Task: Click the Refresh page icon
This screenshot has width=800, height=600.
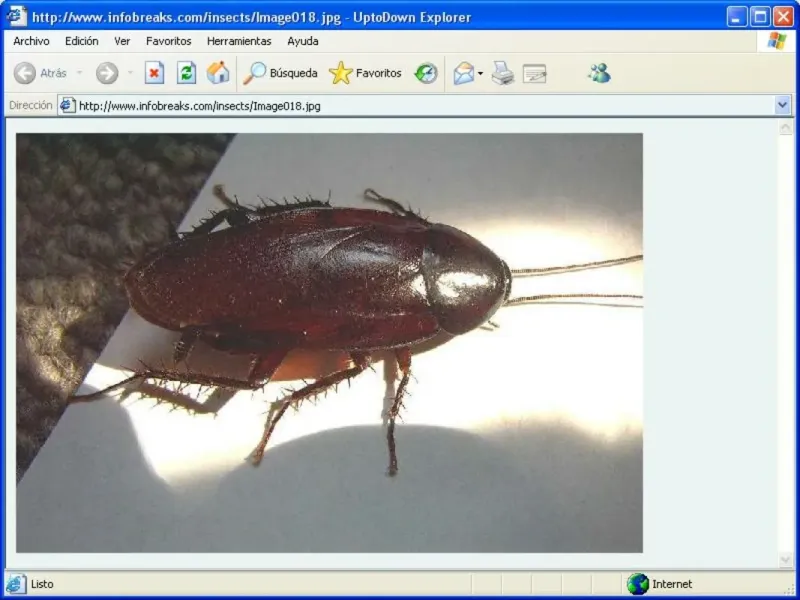Action: click(x=186, y=73)
